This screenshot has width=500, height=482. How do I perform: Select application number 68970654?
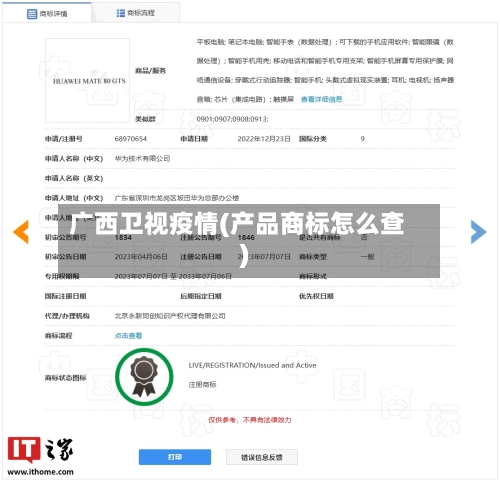[x=131, y=139]
